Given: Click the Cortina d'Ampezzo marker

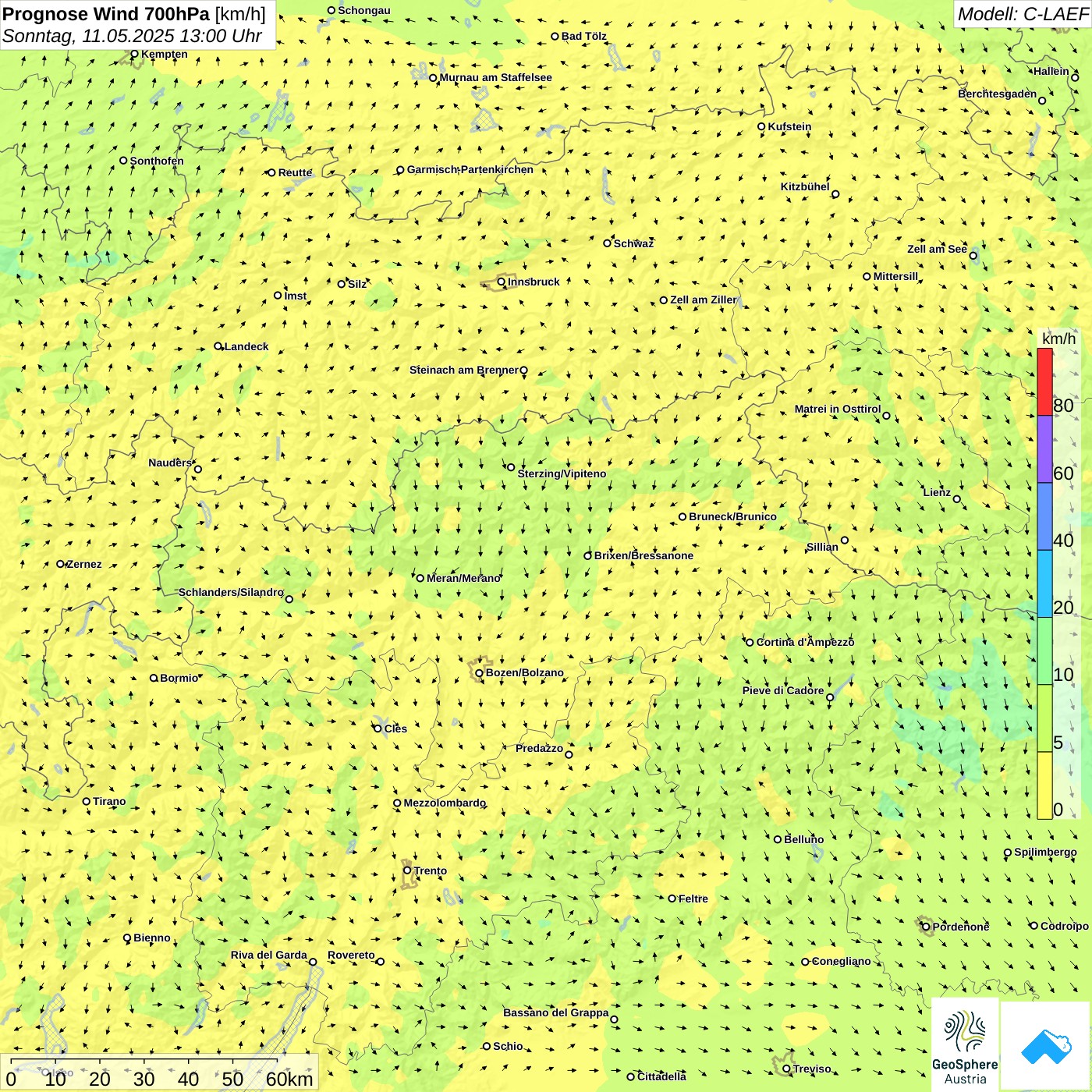Looking at the screenshot, I should [750, 642].
